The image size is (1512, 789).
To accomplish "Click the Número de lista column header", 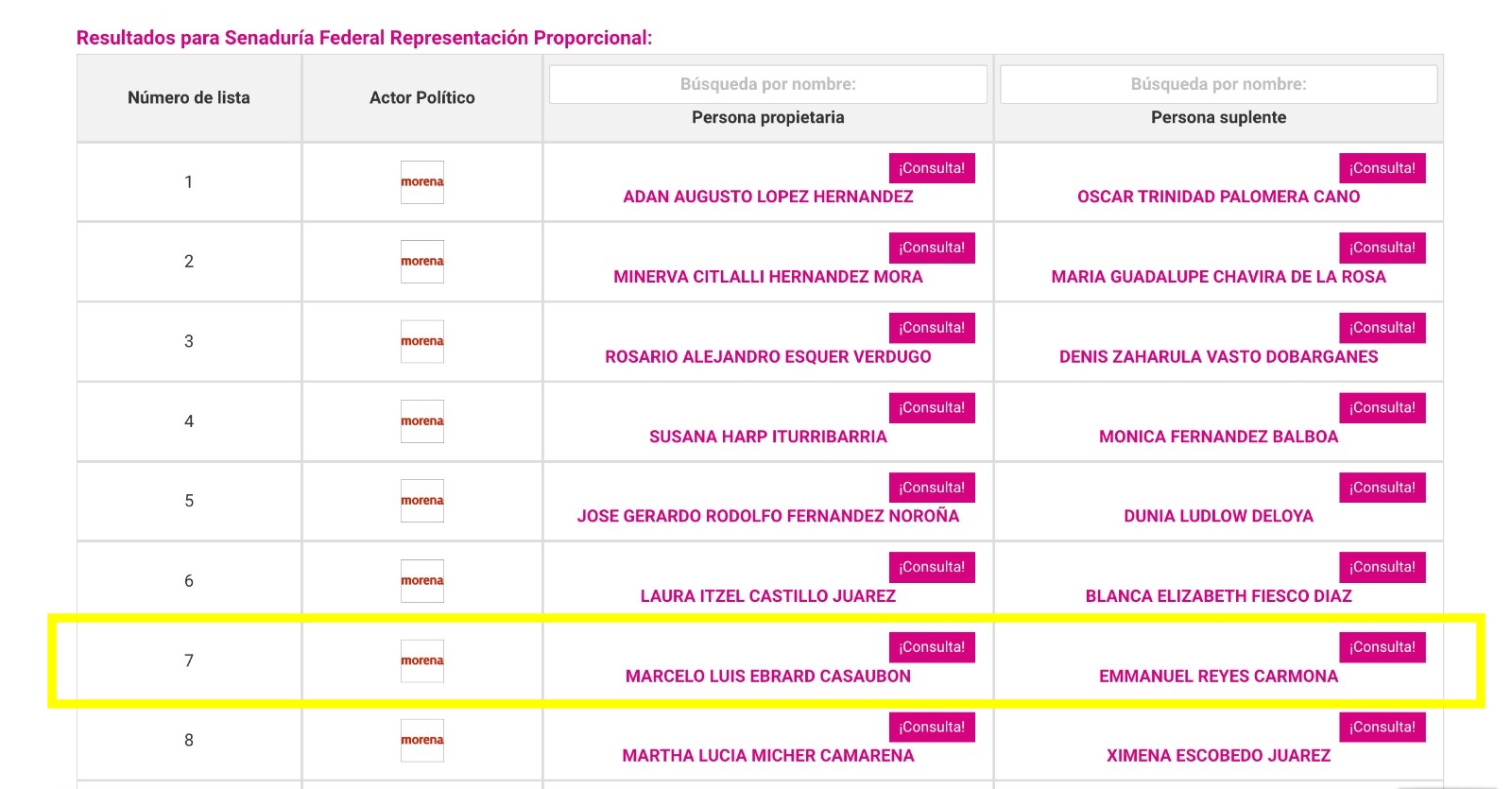I will [189, 97].
